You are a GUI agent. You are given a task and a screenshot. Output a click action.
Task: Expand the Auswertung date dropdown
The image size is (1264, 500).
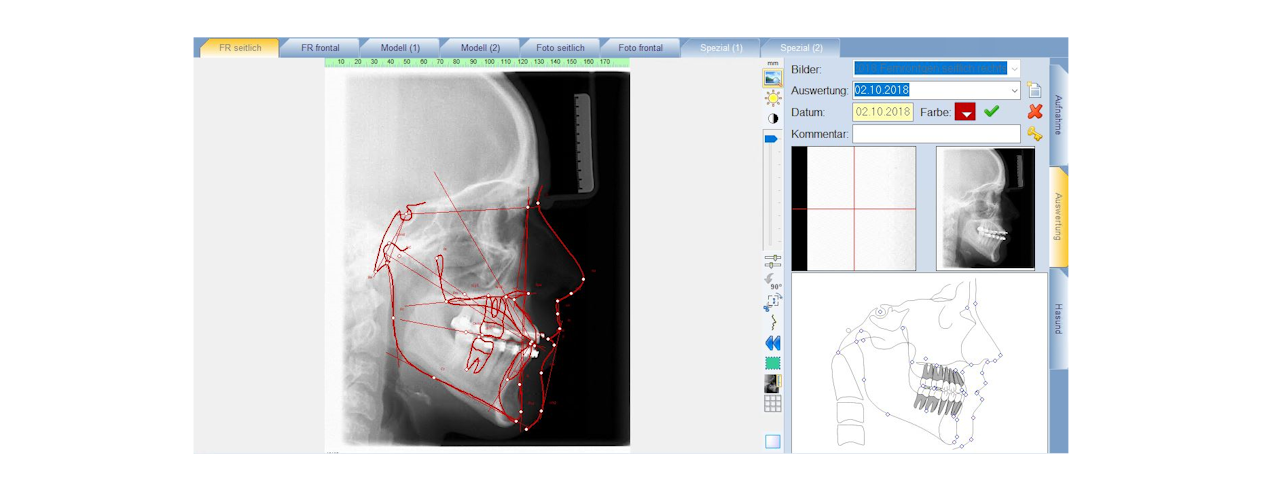click(x=1014, y=90)
